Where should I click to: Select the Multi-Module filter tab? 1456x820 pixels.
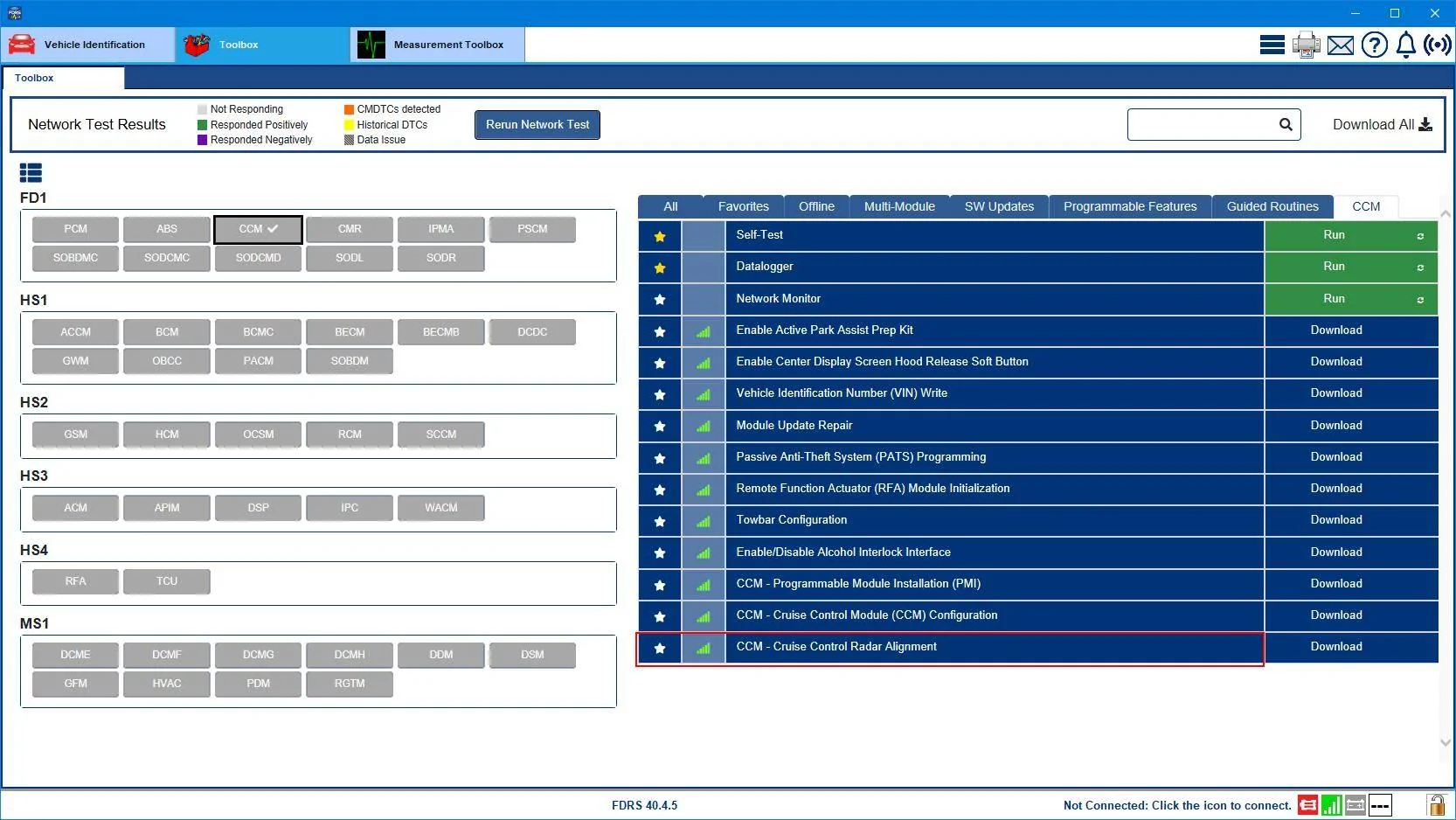point(899,207)
